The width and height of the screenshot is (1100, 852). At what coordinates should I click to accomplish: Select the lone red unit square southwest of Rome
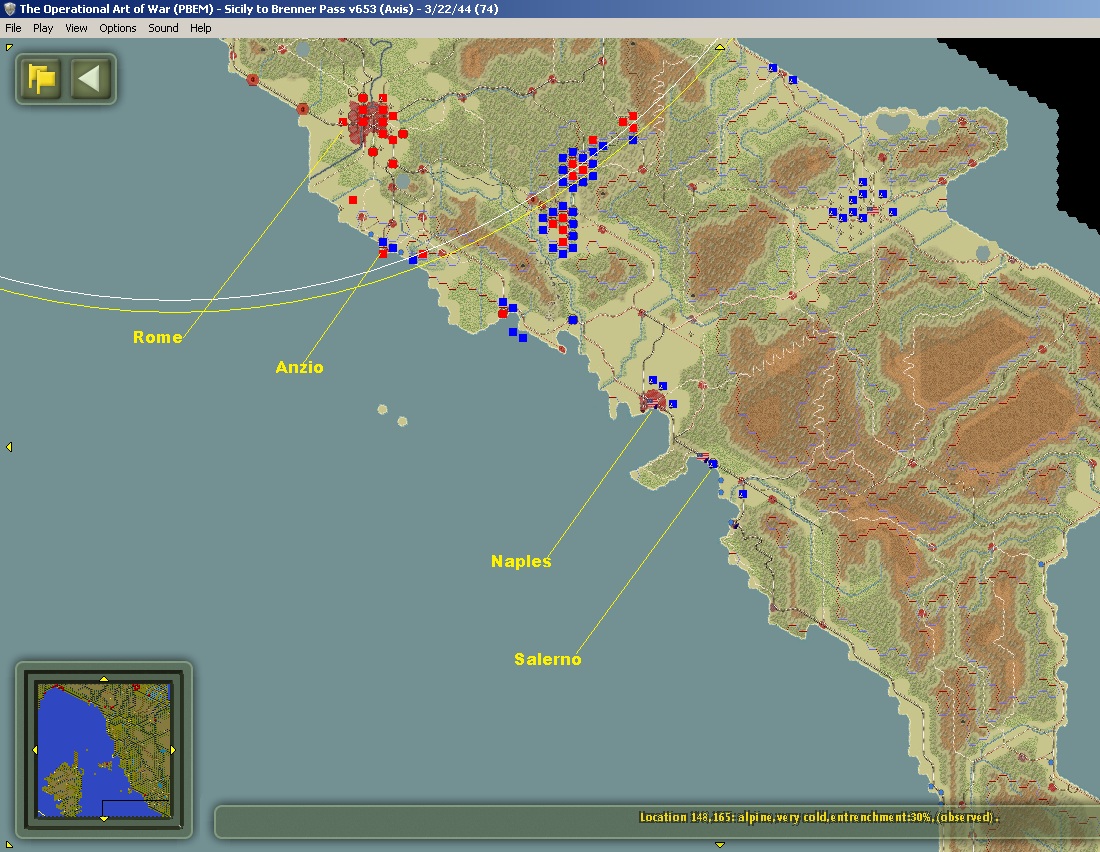[353, 200]
